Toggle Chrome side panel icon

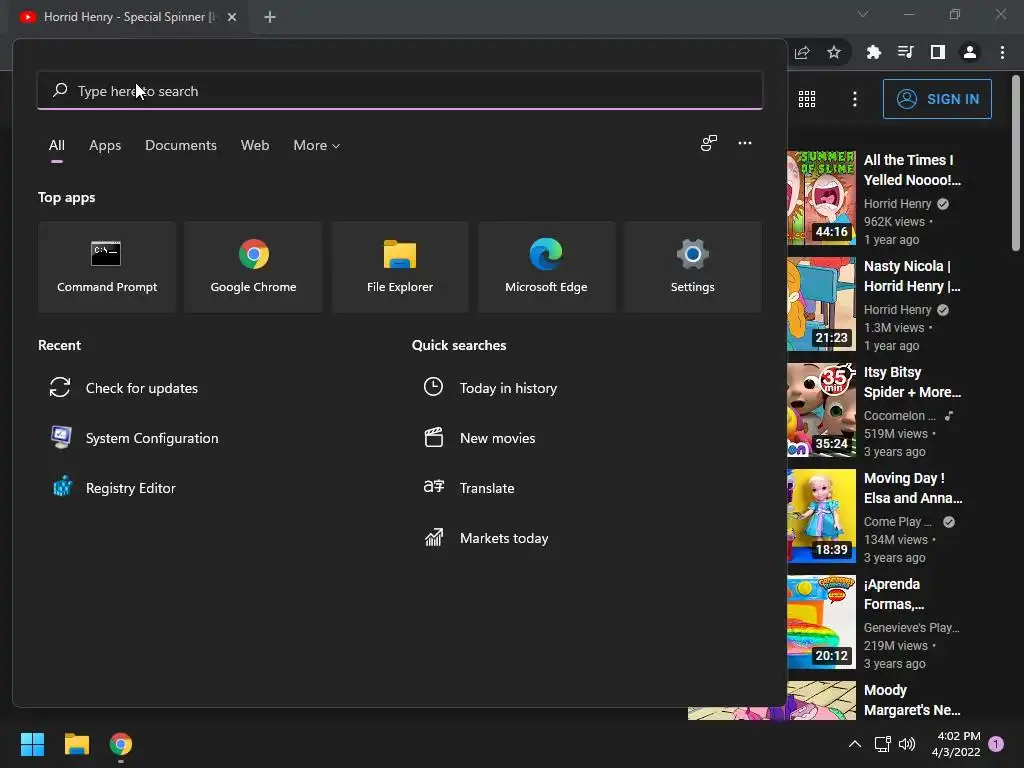pos(937,52)
